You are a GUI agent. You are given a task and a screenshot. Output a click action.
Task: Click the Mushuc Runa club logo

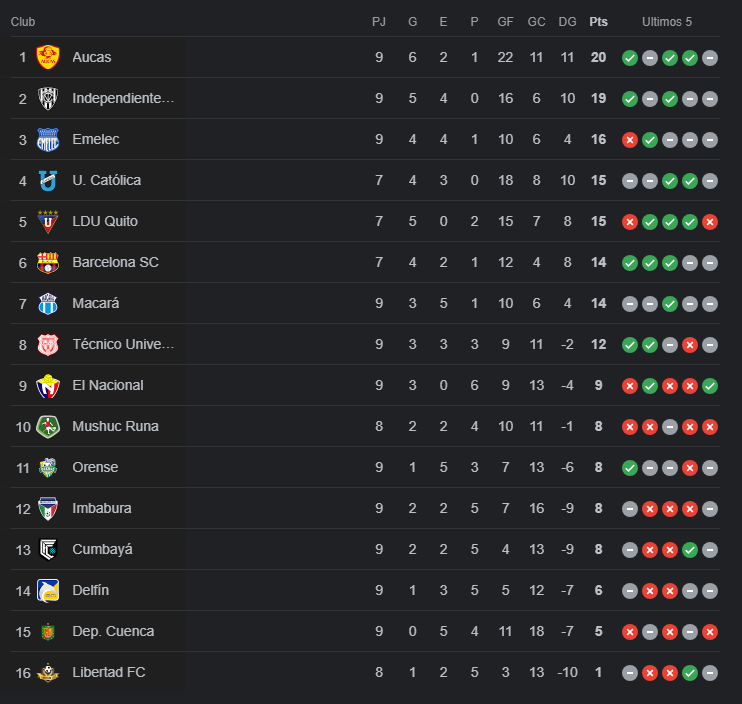(48, 426)
